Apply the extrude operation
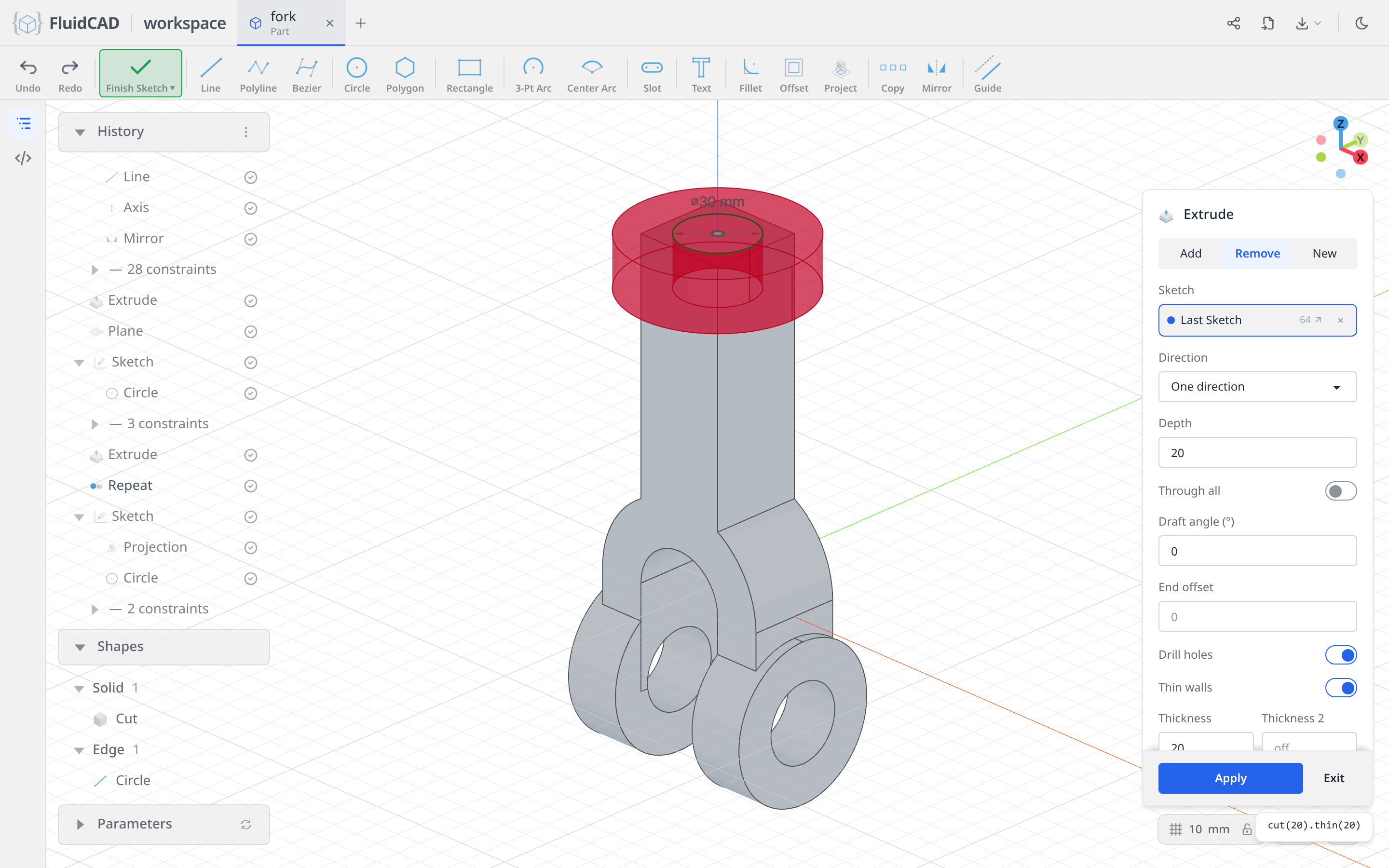The width and height of the screenshot is (1389, 868). (1230, 778)
